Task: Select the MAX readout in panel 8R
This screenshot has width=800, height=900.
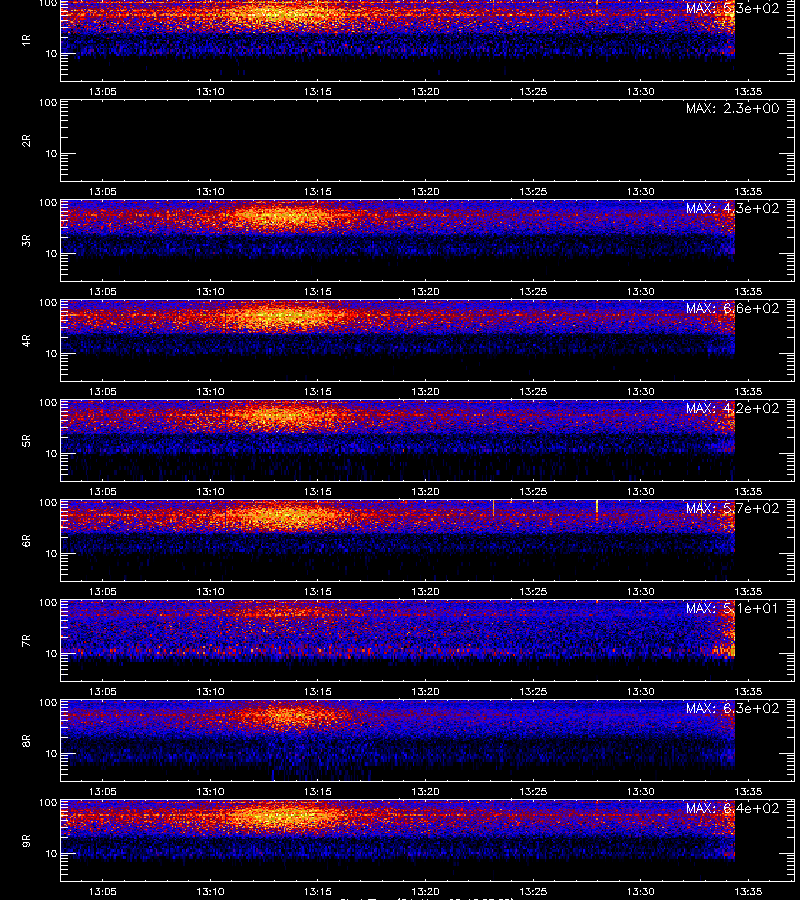Action: (732, 708)
